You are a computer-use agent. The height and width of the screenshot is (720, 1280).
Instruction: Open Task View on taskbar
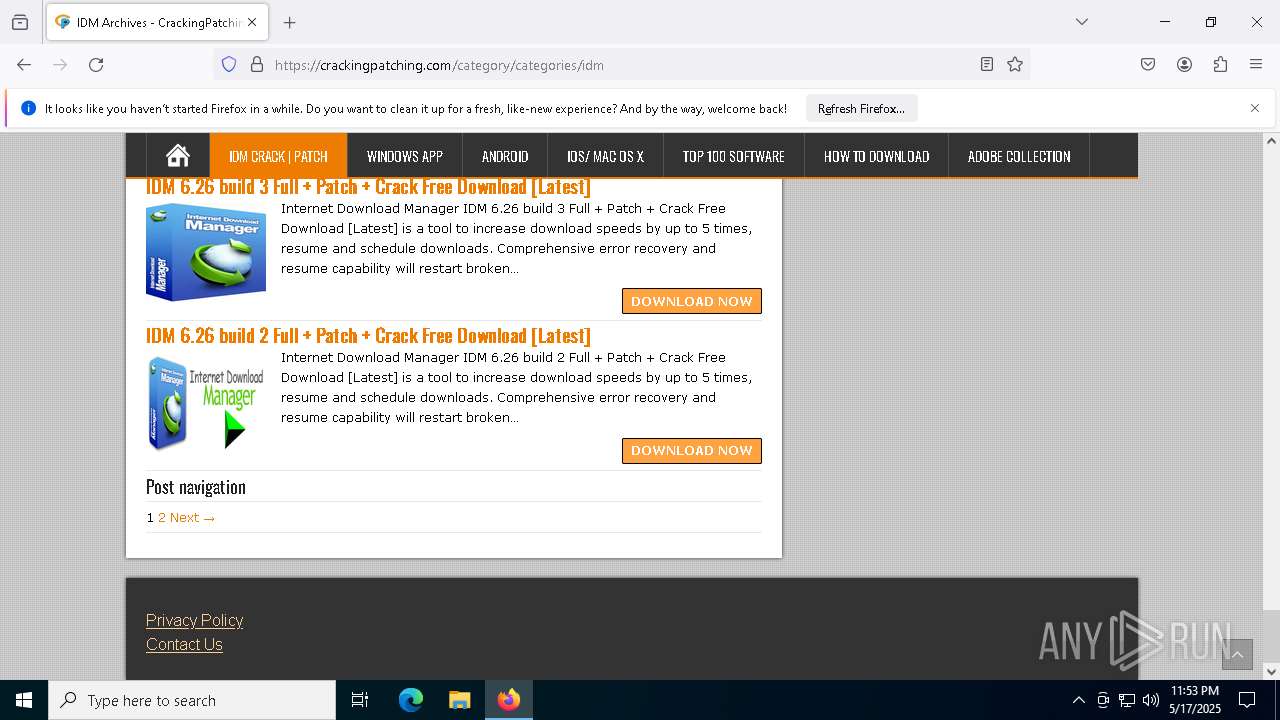click(360, 700)
